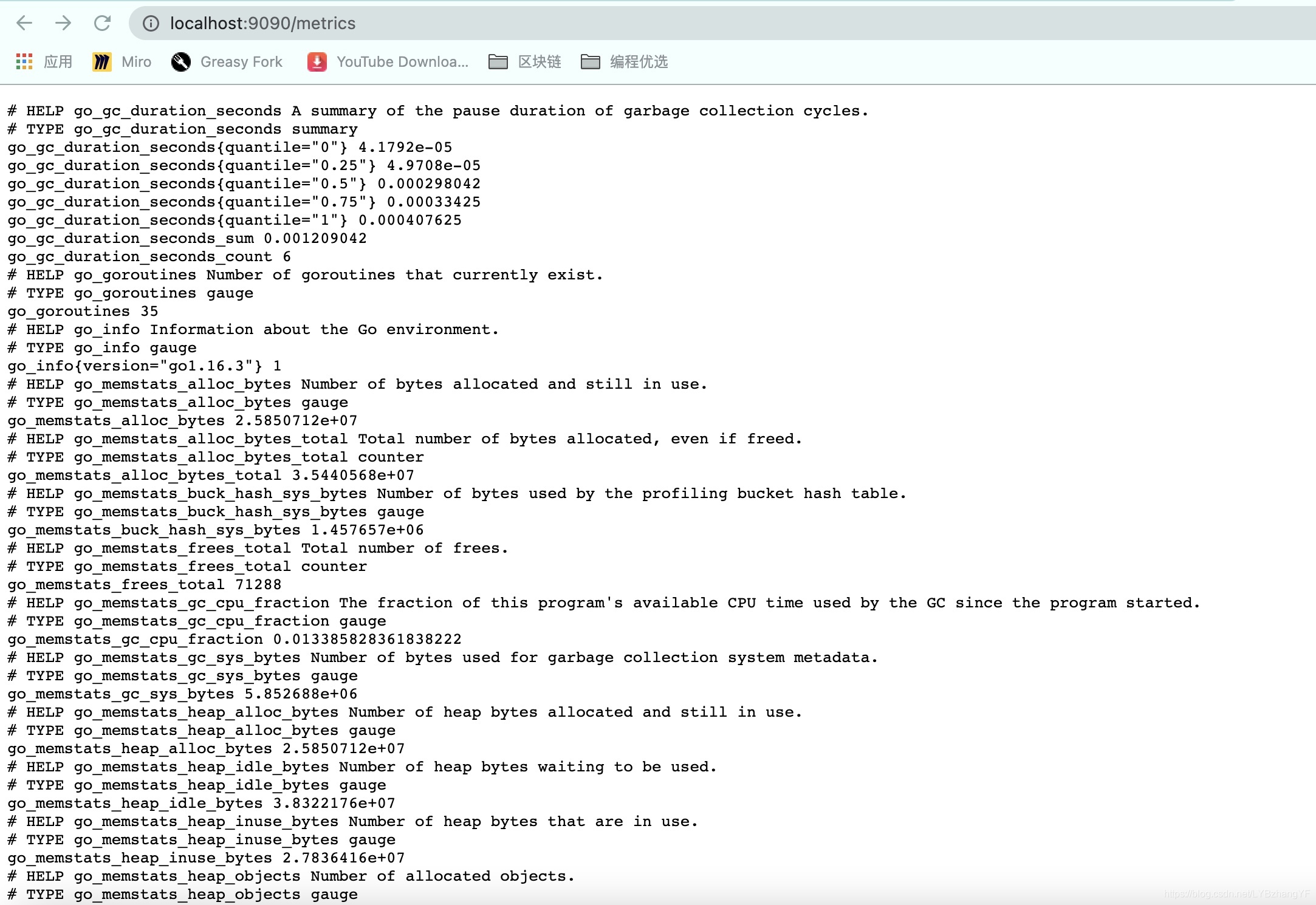1316x905 pixels.
Task: Click HELP go_memstats_heap_idle_bytes line
Action: point(362,767)
